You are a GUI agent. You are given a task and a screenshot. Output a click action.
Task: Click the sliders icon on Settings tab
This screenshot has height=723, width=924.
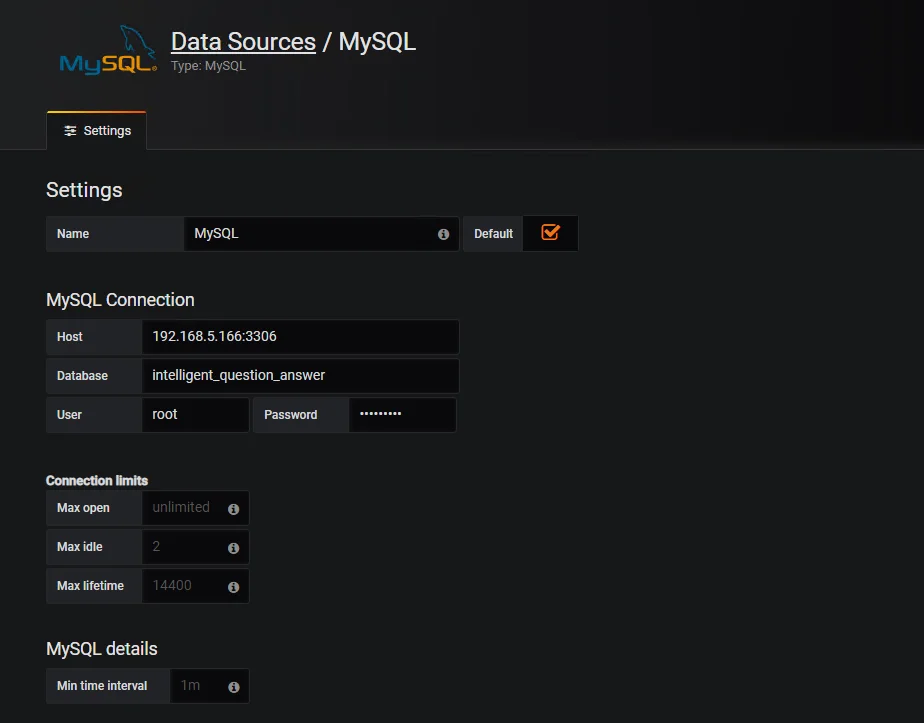coord(70,131)
